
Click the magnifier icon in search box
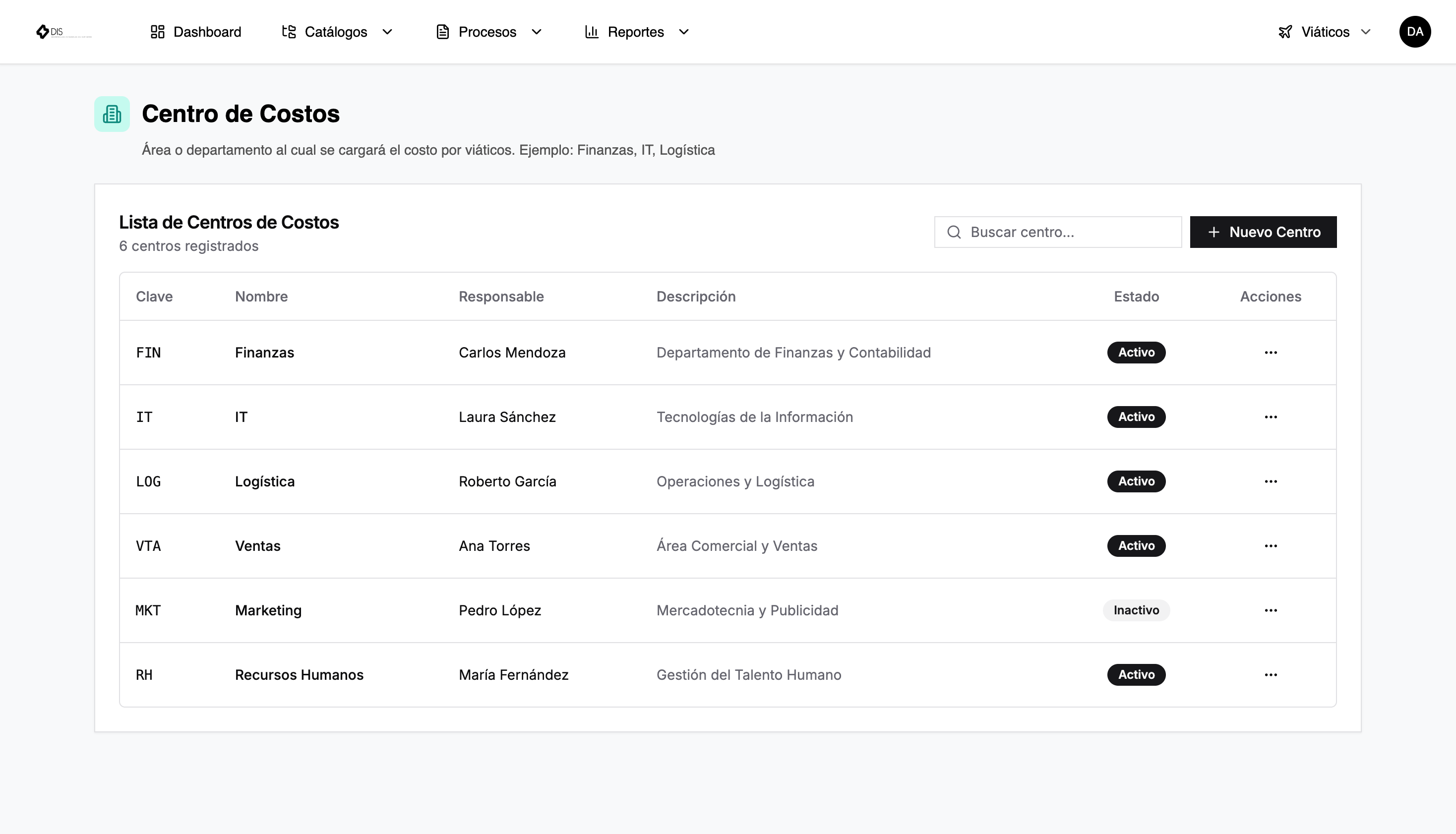pos(954,232)
